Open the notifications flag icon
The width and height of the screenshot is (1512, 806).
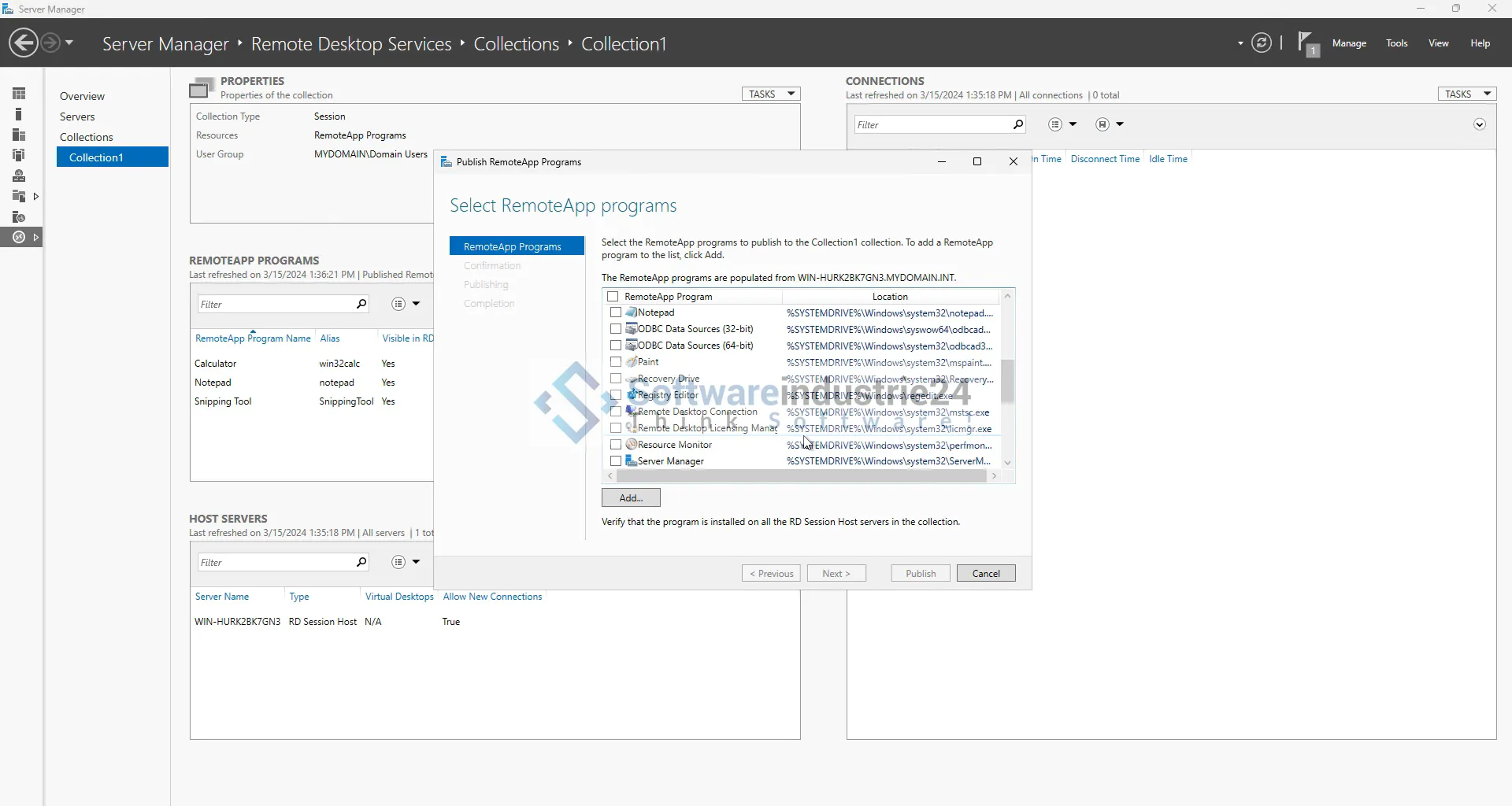click(x=1307, y=43)
